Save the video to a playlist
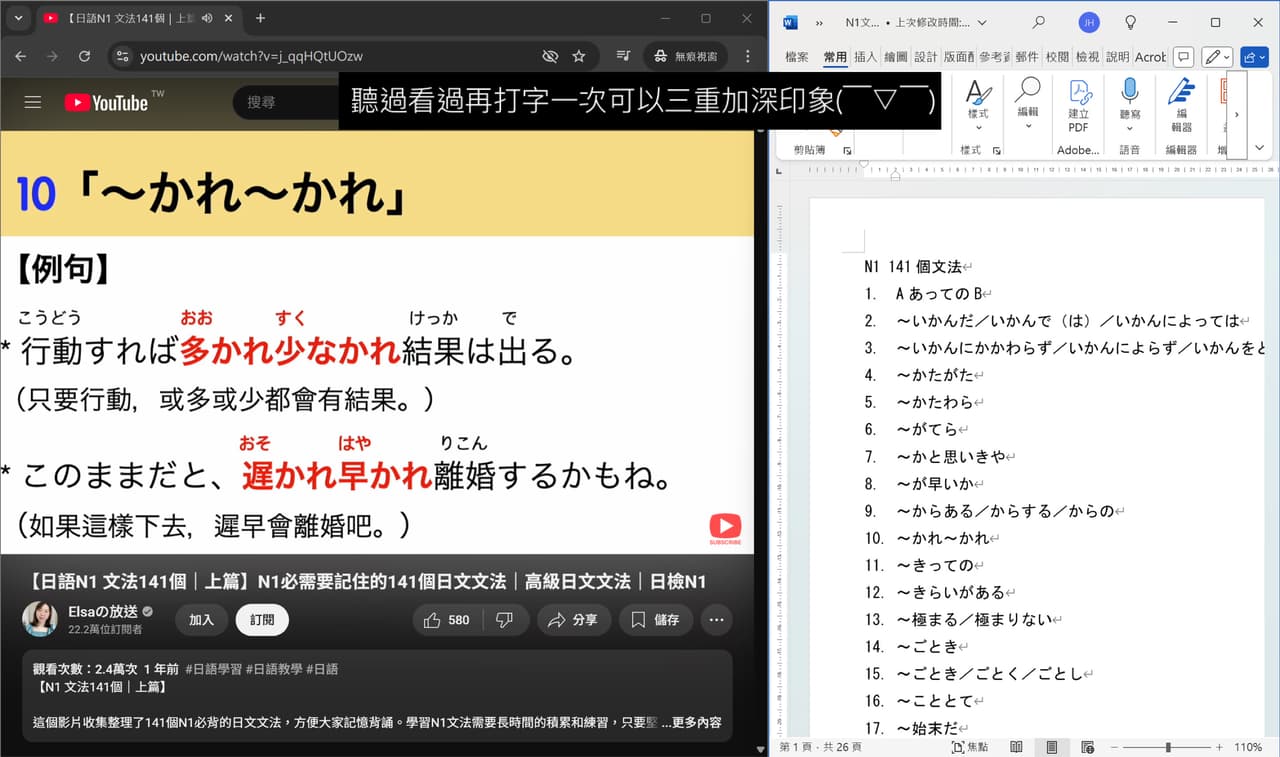 tap(656, 620)
